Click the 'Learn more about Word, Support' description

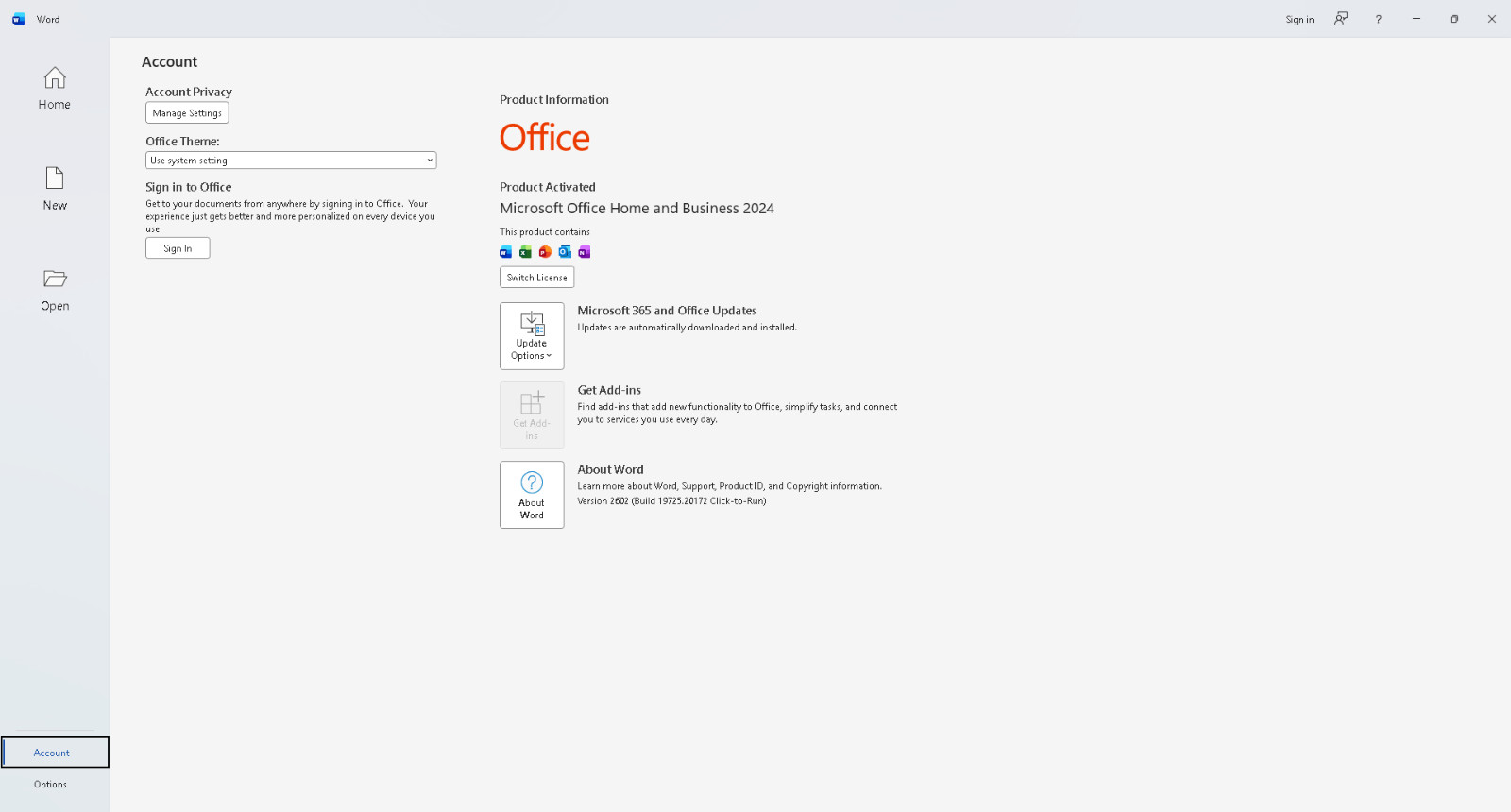(729, 486)
